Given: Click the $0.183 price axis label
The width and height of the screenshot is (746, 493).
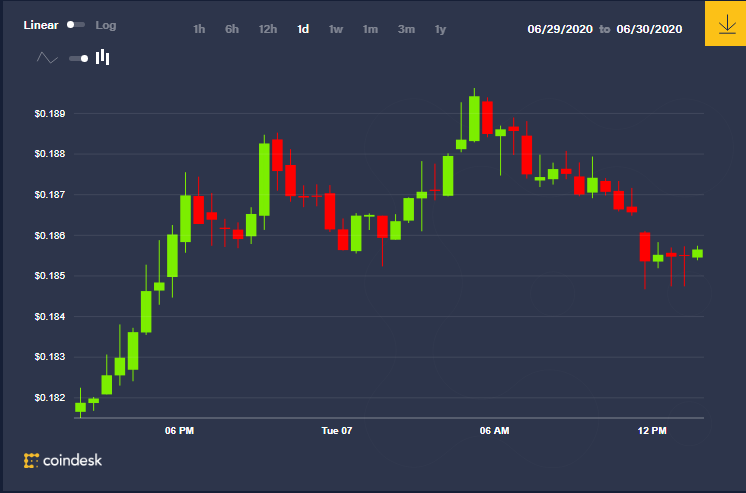Looking at the screenshot, I should coord(50,357).
